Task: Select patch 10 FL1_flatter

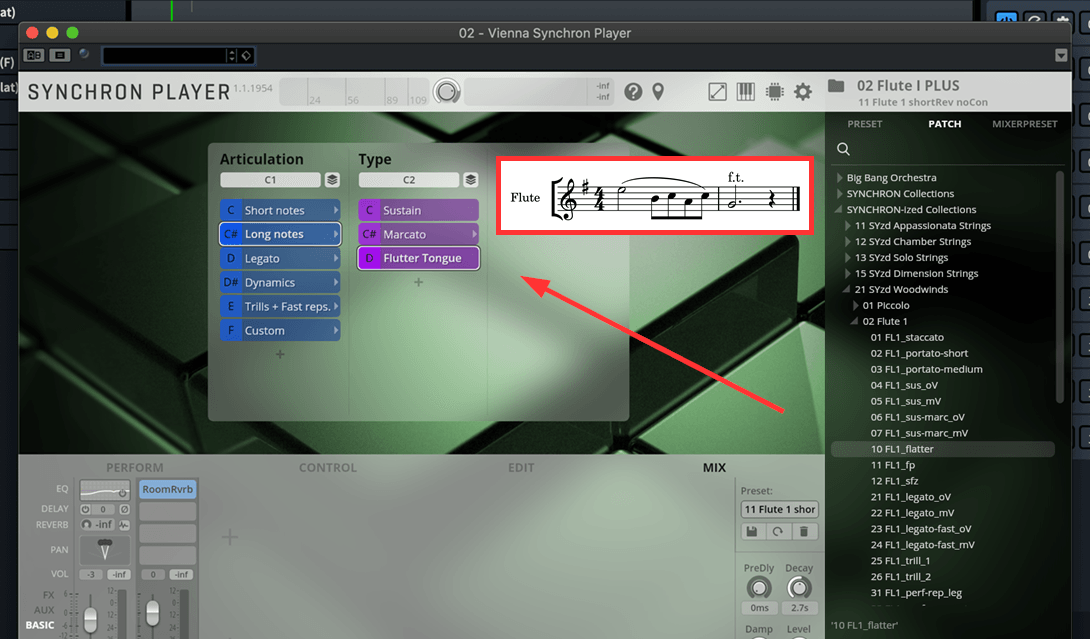Action: tap(943, 449)
